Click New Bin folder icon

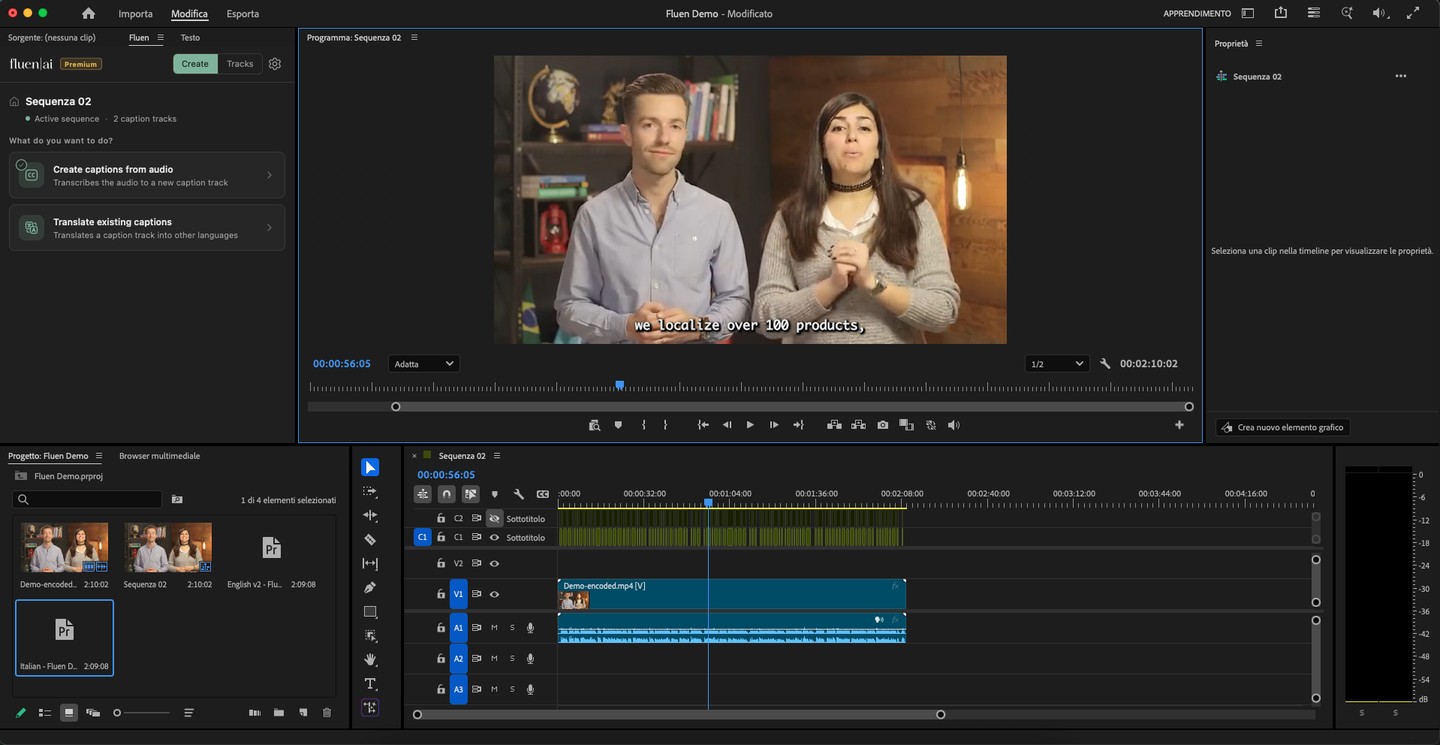click(x=279, y=713)
